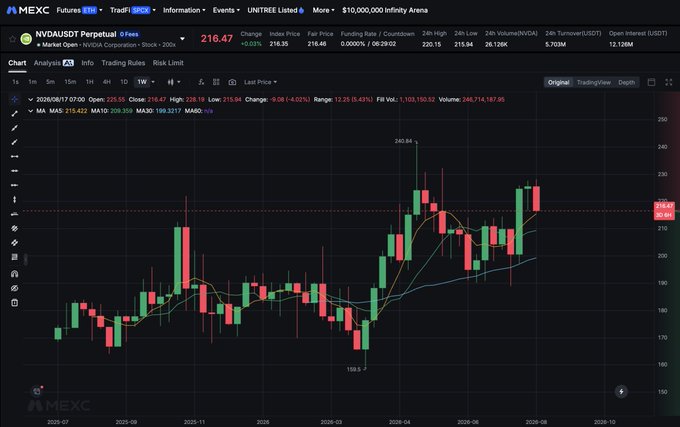The width and height of the screenshot is (680, 427).
Task: Open the Futures ETH dropdown menu
Action: [79, 10]
